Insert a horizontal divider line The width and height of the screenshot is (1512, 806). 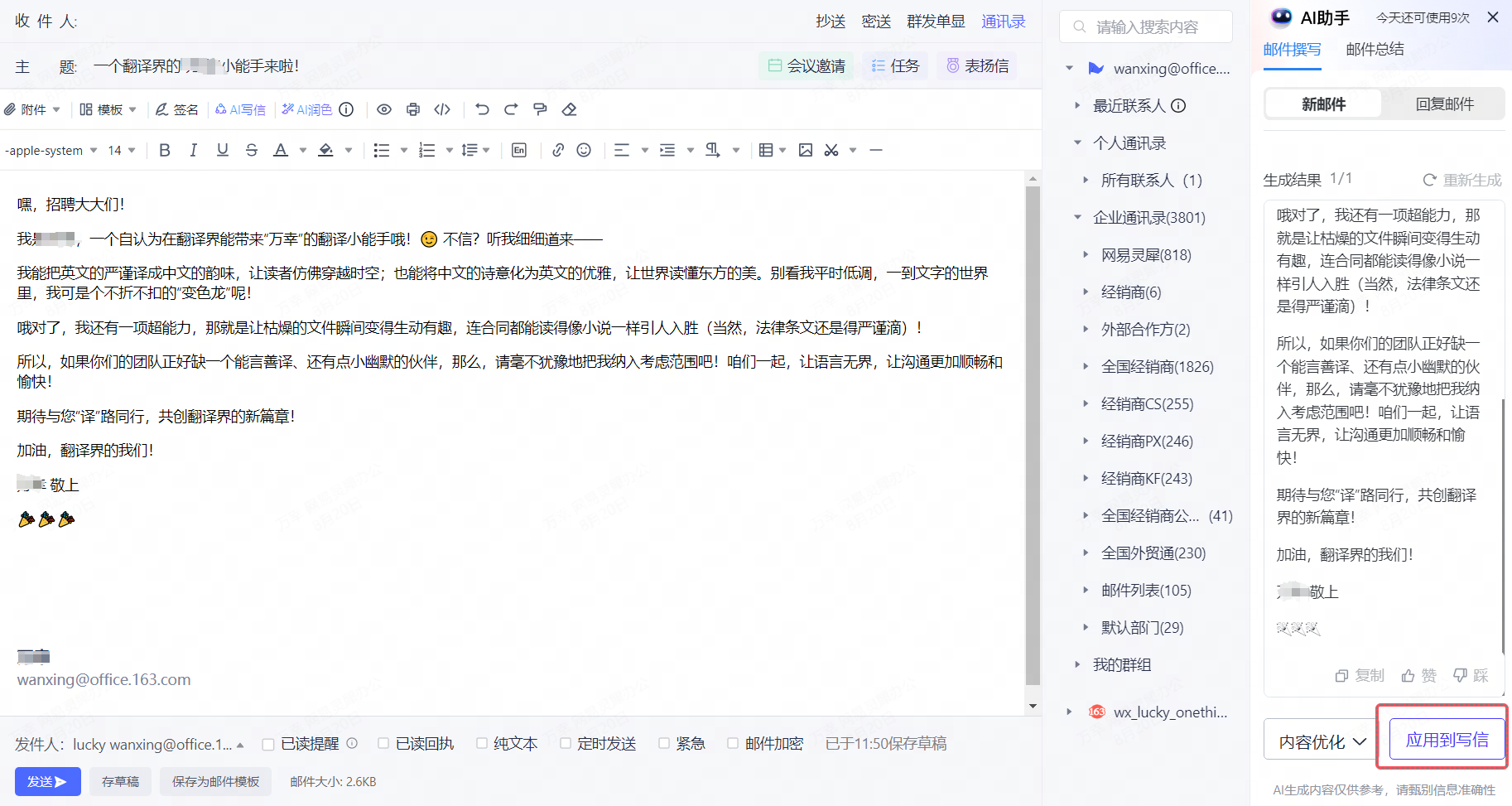tap(876, 150)
